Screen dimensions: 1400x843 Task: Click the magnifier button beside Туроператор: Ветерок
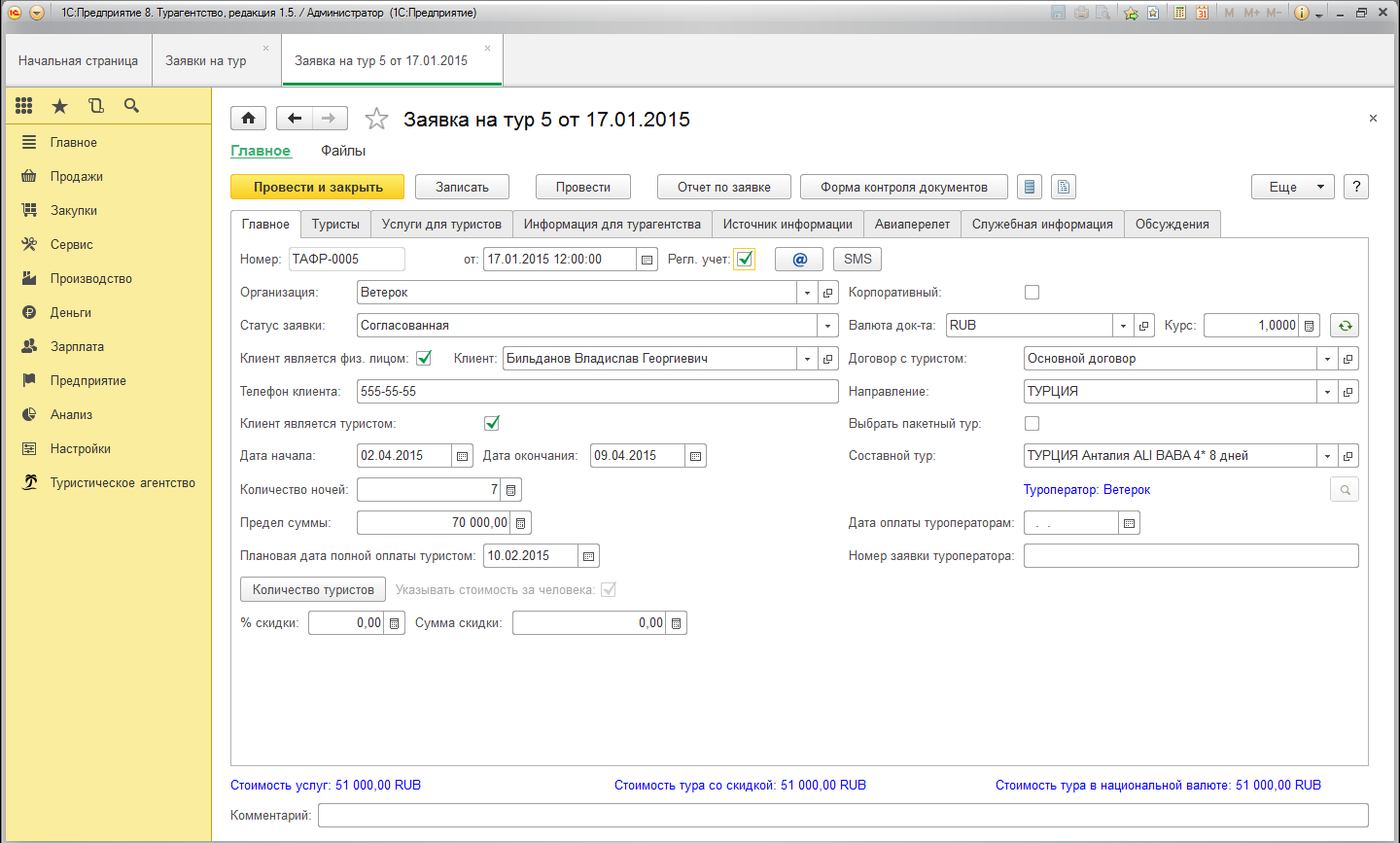click(1345, 490)
